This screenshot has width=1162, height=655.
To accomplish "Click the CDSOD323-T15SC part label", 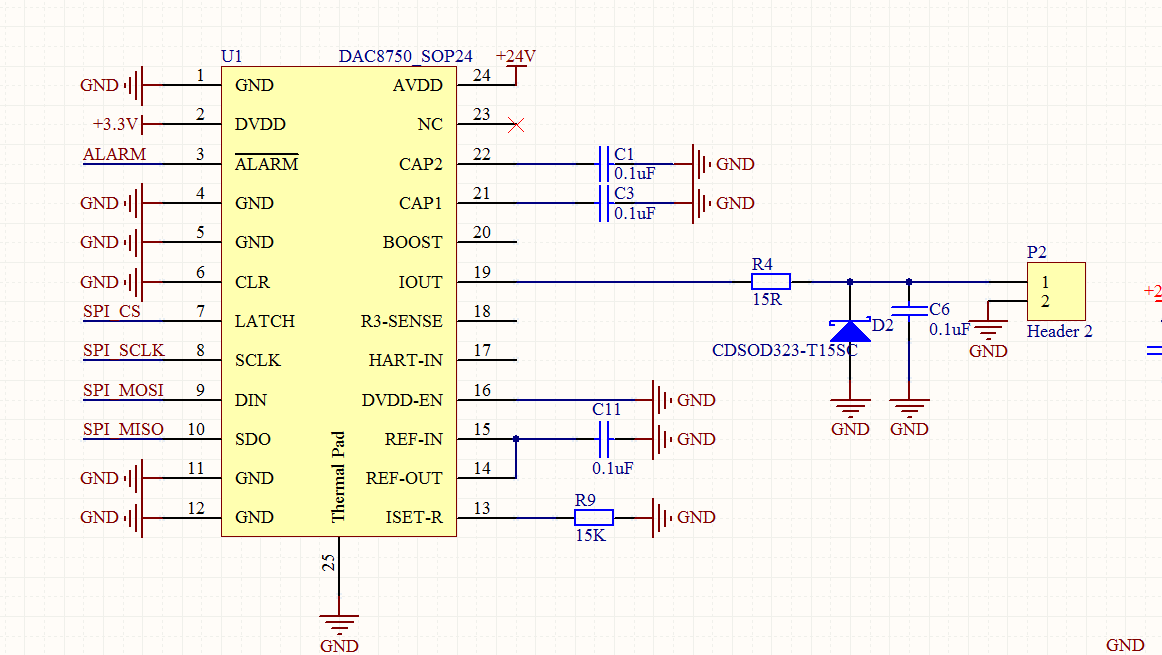I will click(784, 350).
